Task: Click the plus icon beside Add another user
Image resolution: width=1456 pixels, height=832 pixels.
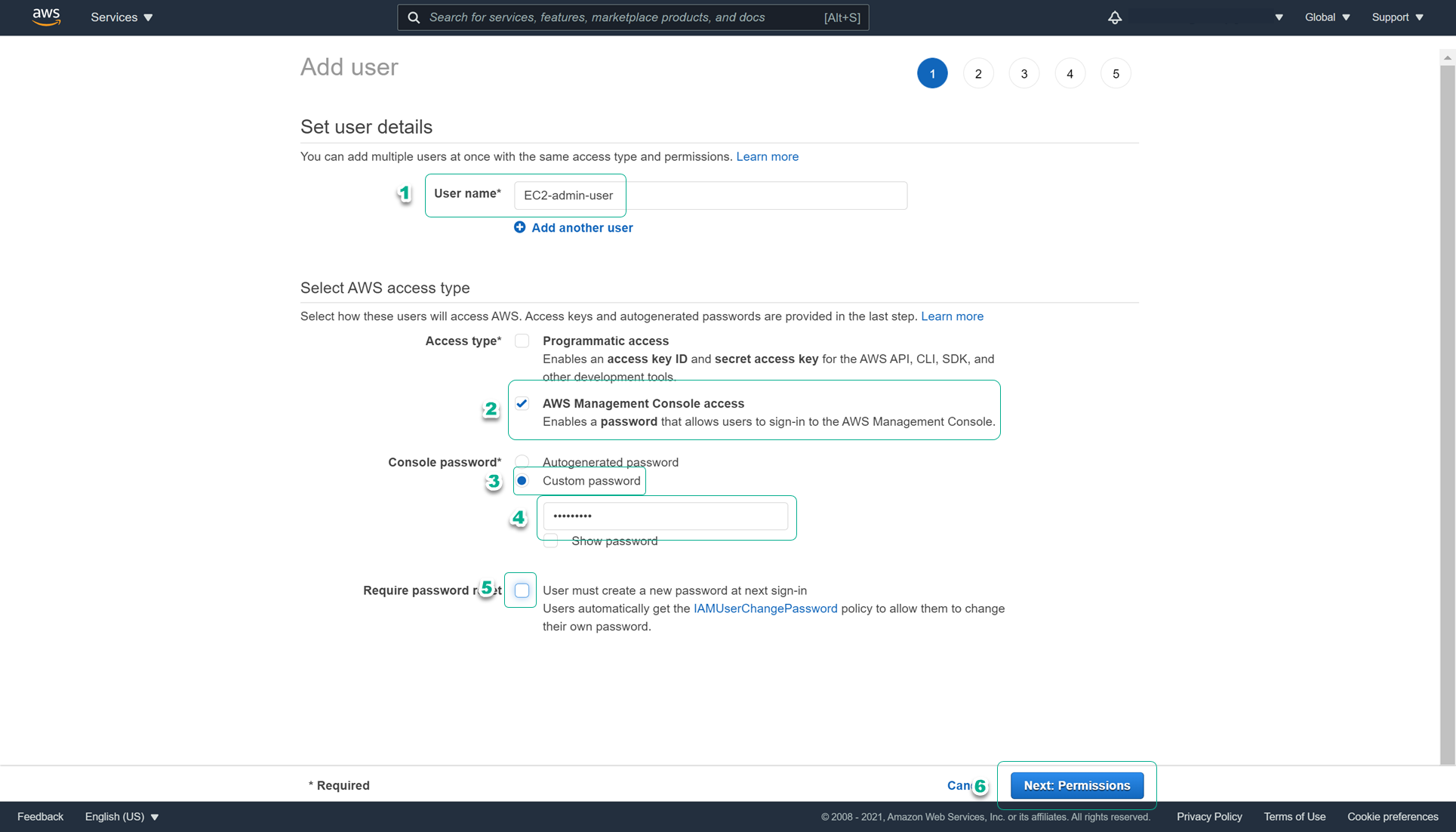Action: [x=519, y=227]
